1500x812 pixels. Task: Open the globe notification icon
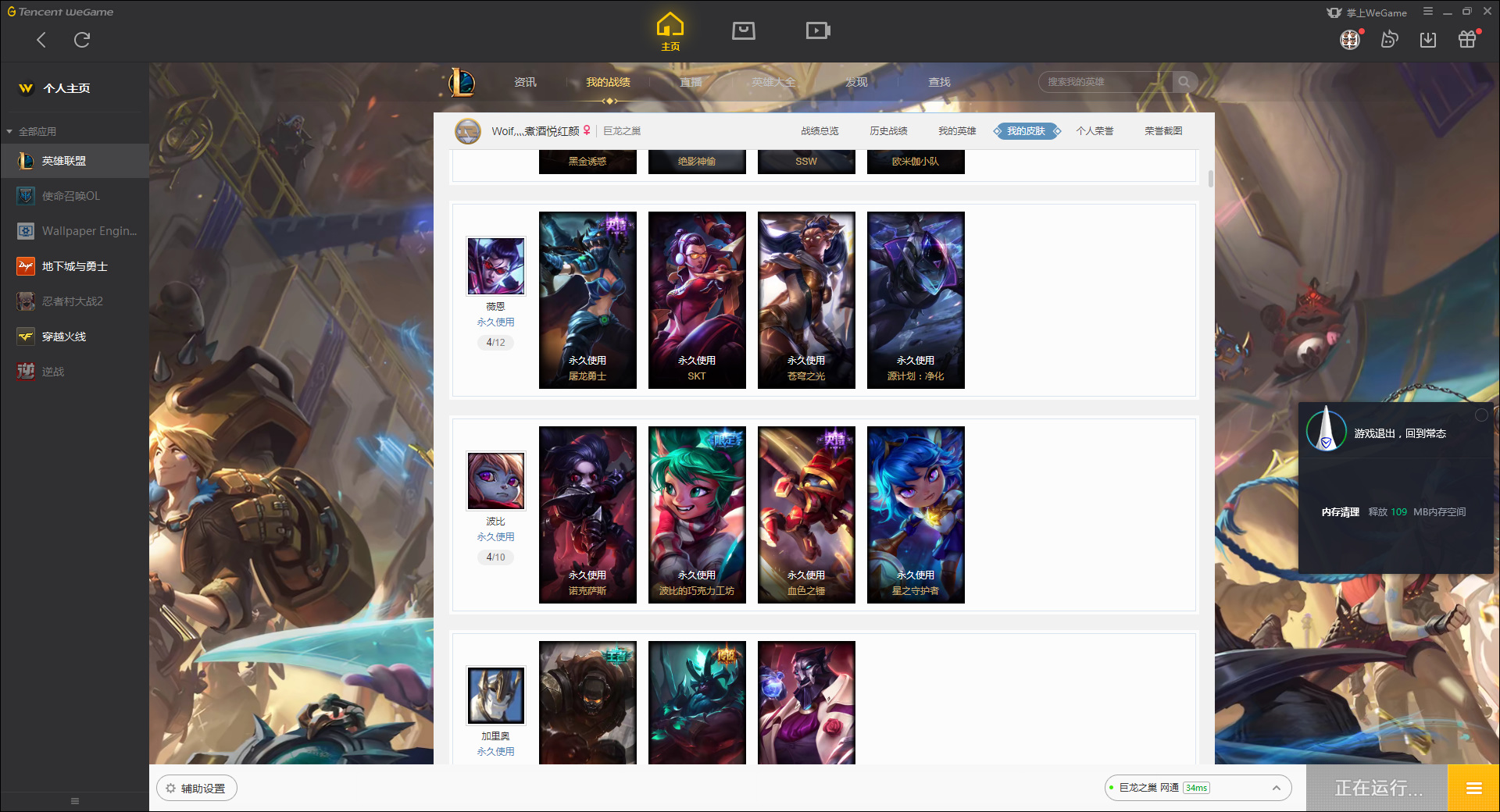point(1350,39)
